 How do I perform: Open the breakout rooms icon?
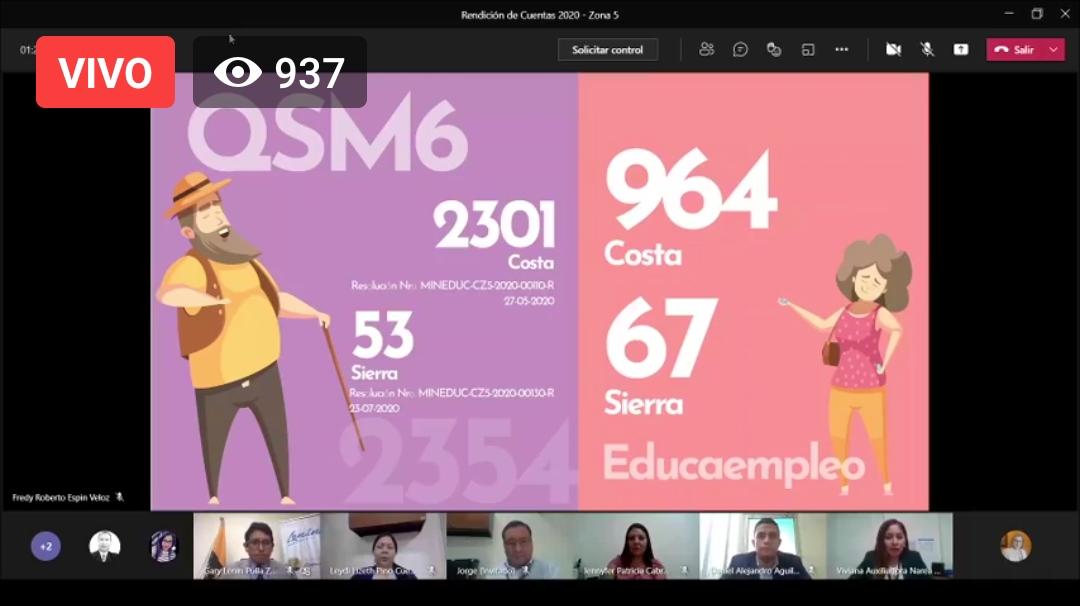(x=807, y=50)
